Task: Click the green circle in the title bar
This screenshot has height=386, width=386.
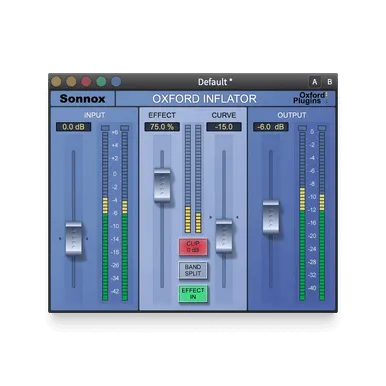Action: pos(101,82)
